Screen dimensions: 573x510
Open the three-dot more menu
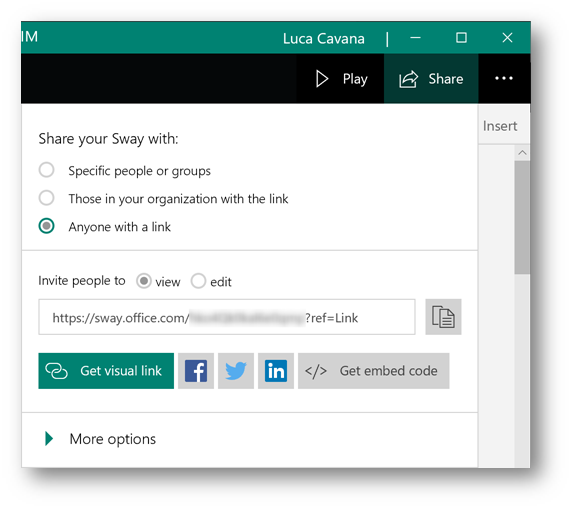[504, 78]
